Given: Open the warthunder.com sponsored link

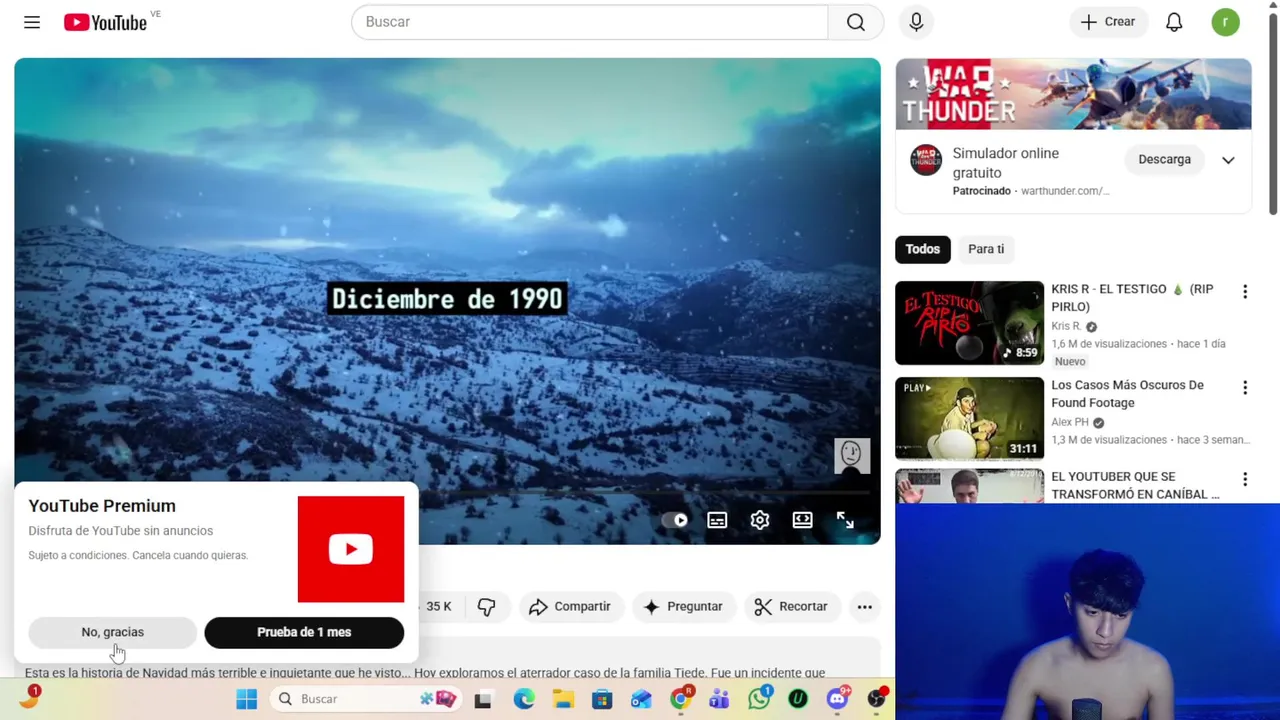Looking at the screenshot, I should click(x=1065, y=191).
